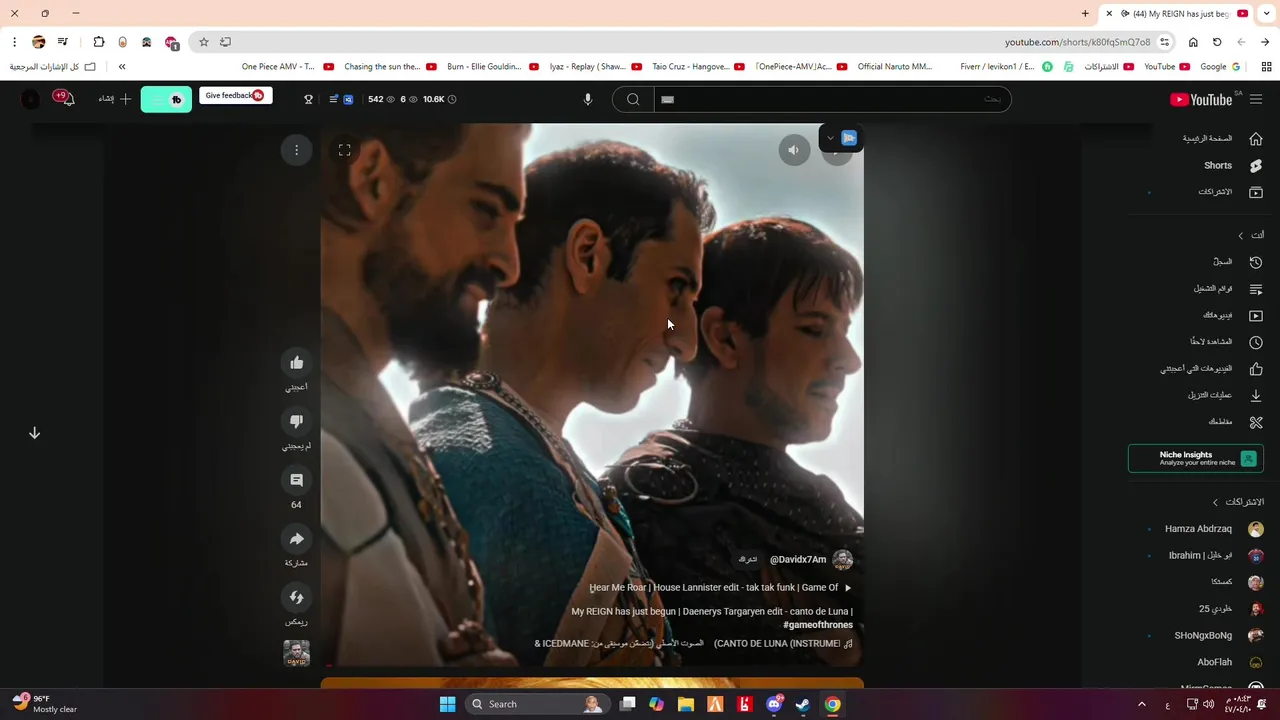1280x720 pixels.
Task: Expand the subscriptions section heading chevron
Action: tap(1216, 502)
